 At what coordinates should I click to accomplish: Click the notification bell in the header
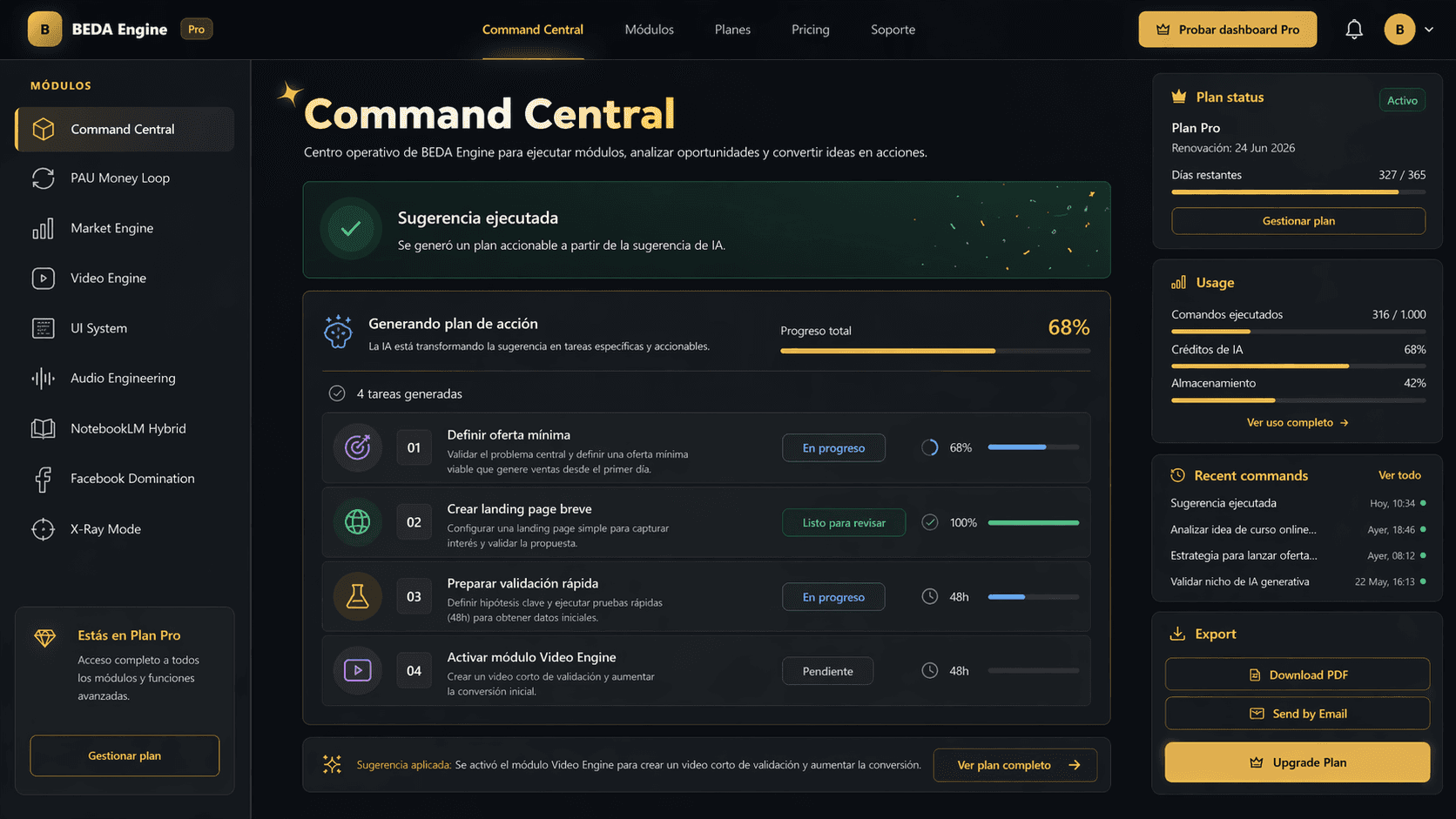tap(1354, 29)
